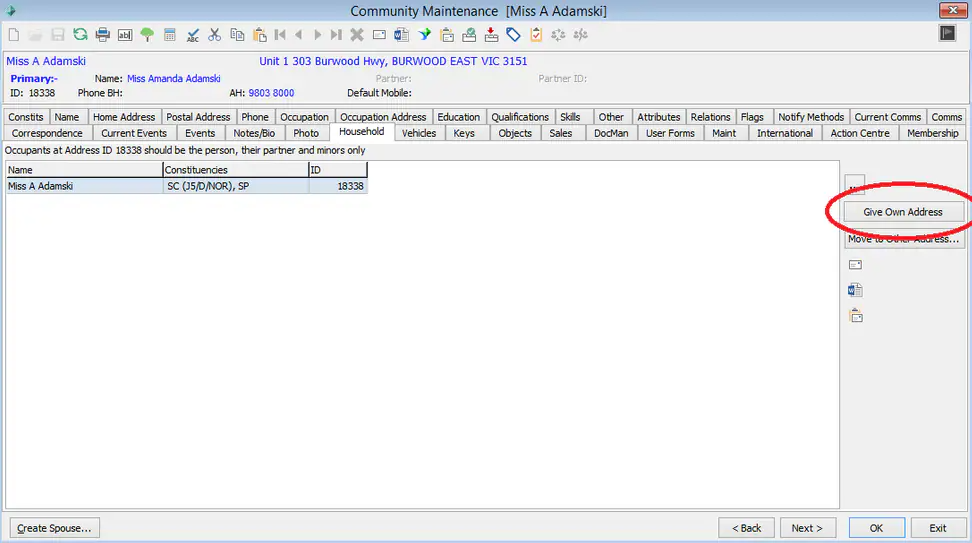This screenshot has width=972, height=543.
Task: Open the Membership tab
Action: click(932, 133)
